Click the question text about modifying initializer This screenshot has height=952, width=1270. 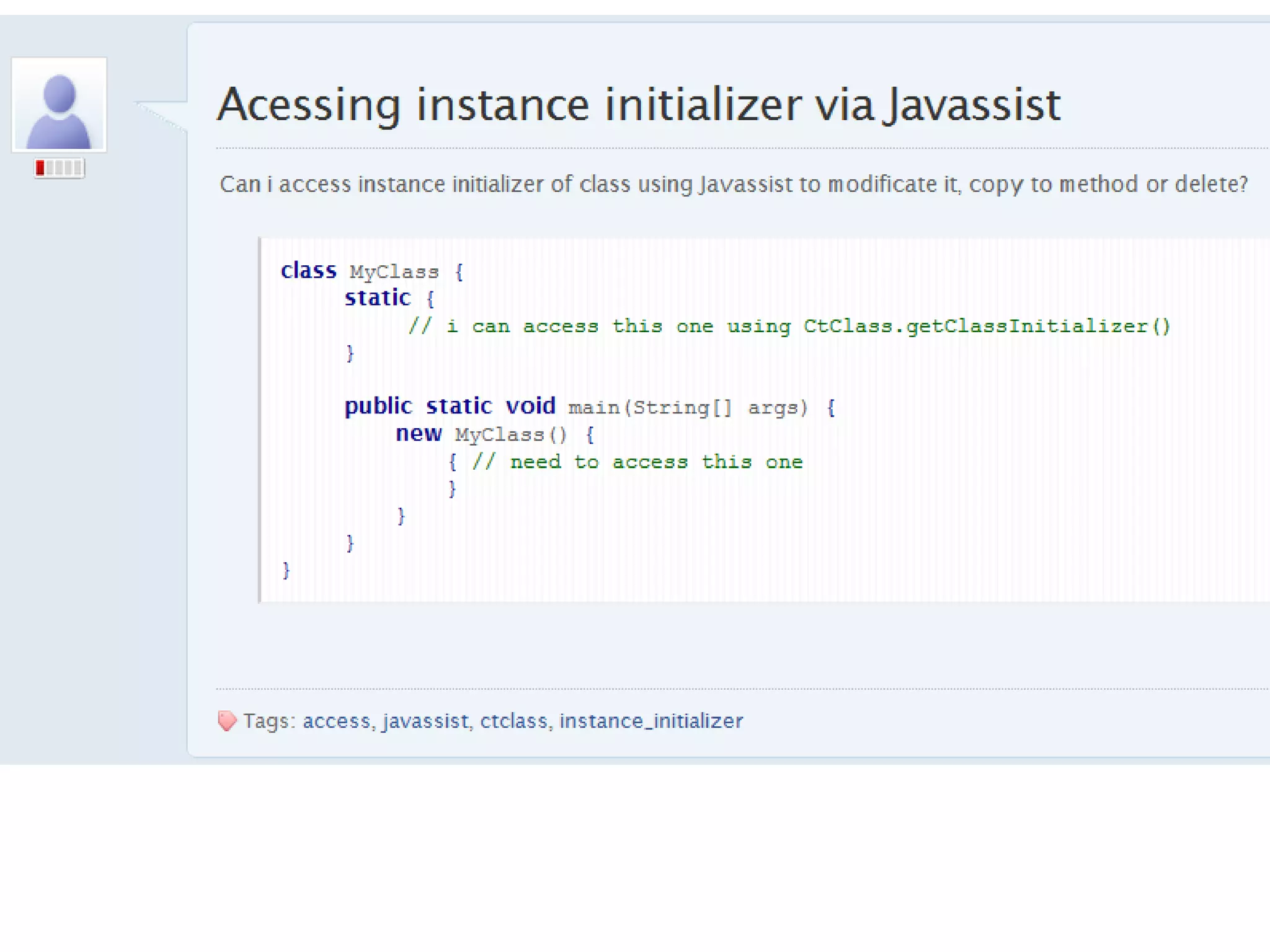(733, 184)
